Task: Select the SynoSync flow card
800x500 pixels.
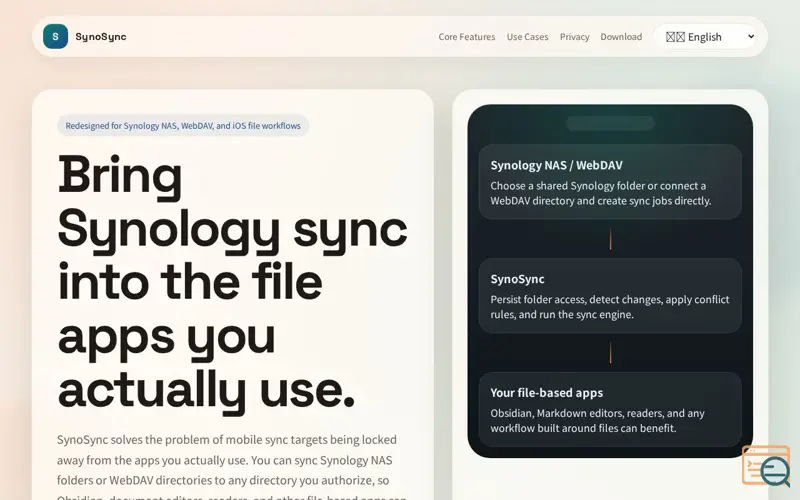Action: [x=610, y=296]
